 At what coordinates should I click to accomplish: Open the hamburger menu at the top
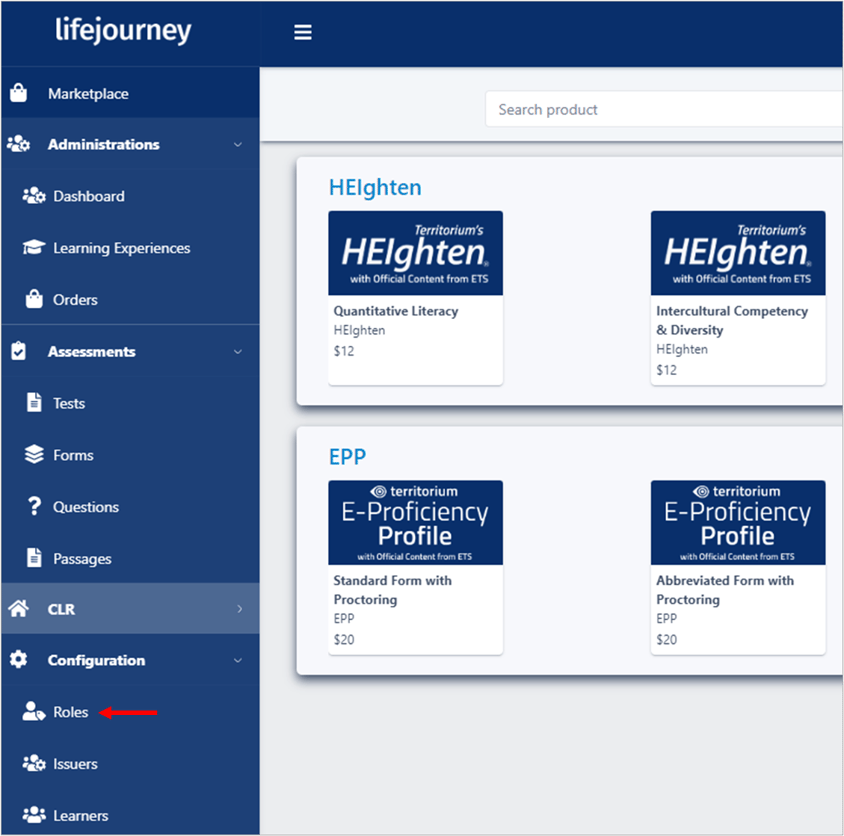[303, 31]
